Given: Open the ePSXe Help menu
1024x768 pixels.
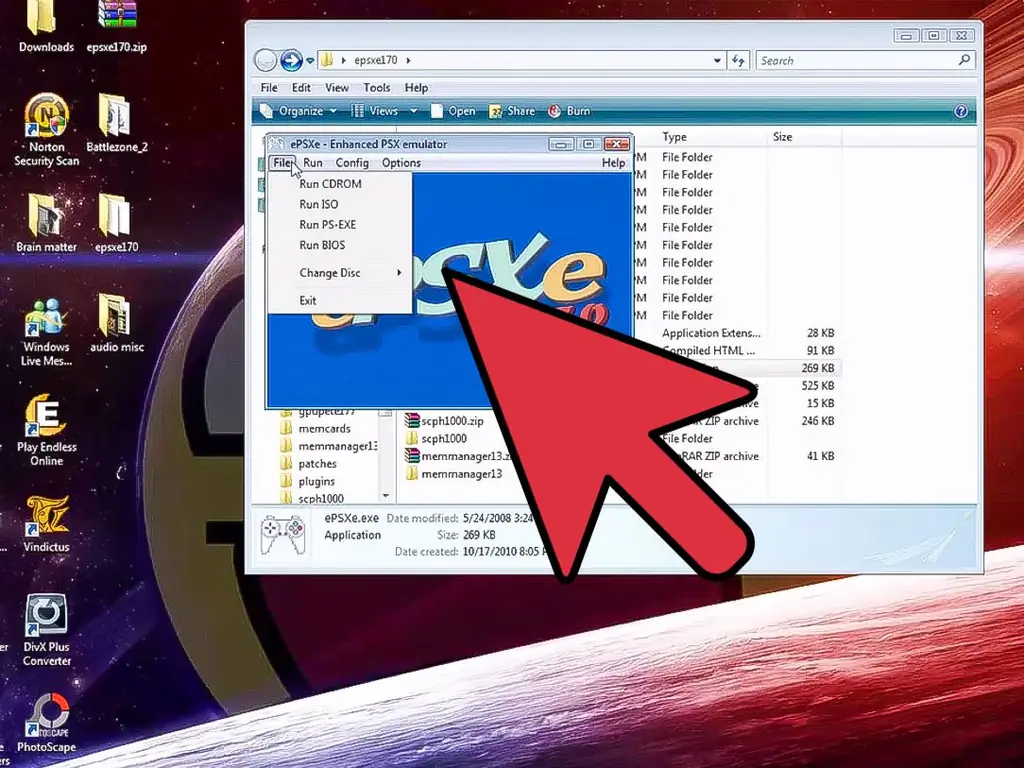Looking at the screenshot, I should [613, 163].
